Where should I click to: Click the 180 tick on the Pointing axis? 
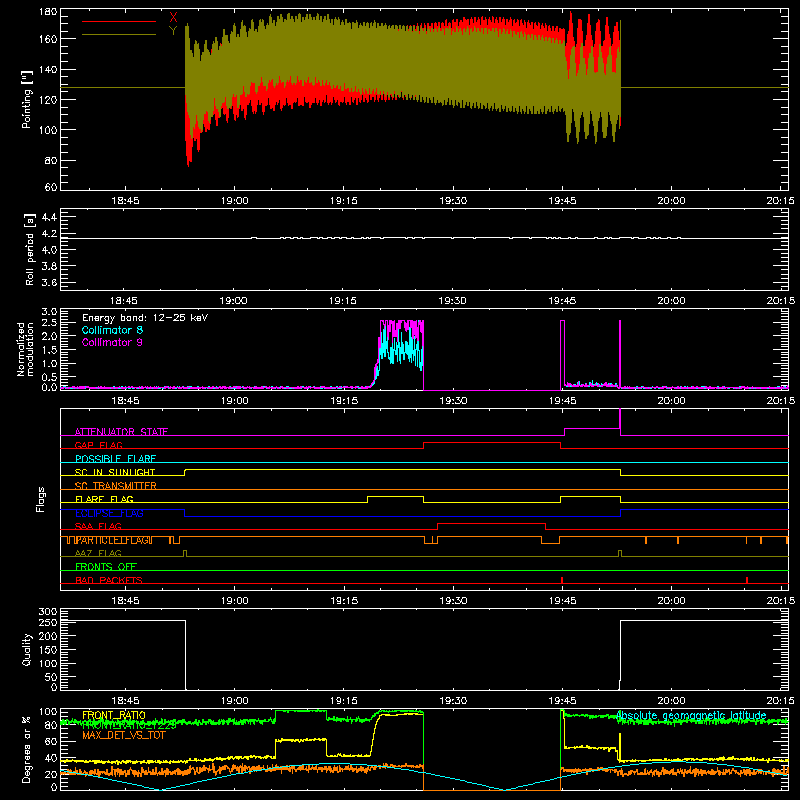[x=48, y=12]
